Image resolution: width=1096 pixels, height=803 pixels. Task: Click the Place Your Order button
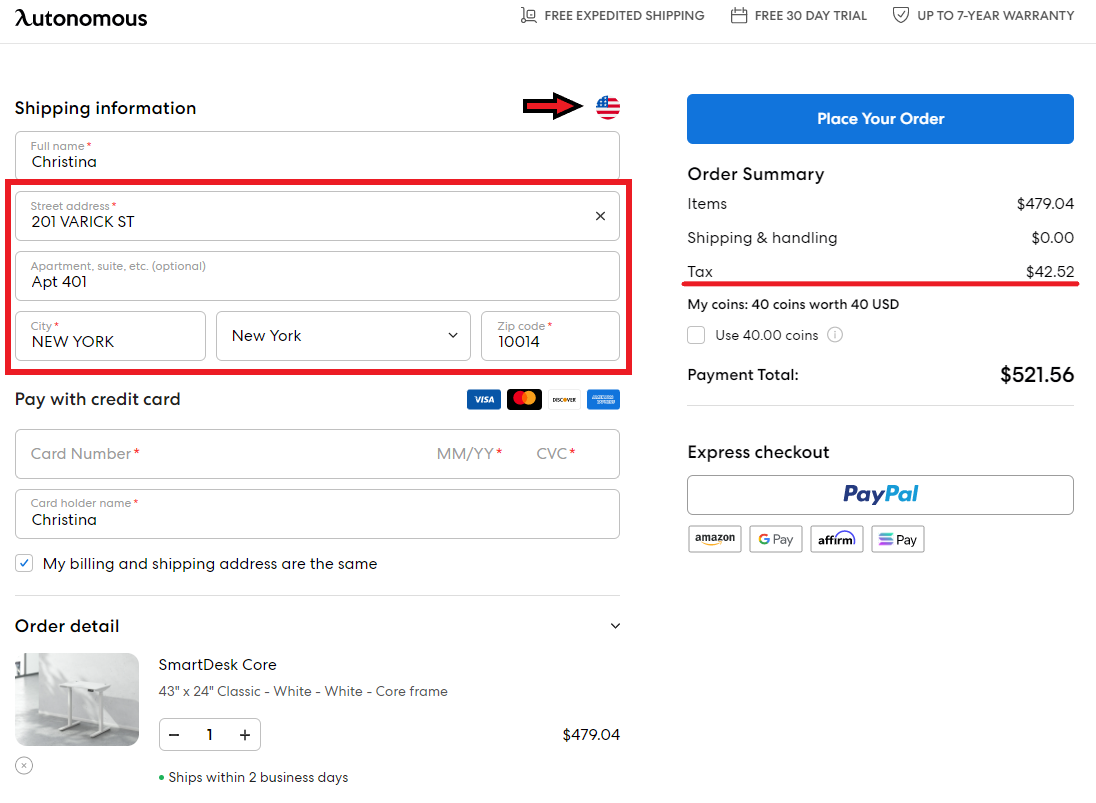pyautogui.click(x=880, y=119)
